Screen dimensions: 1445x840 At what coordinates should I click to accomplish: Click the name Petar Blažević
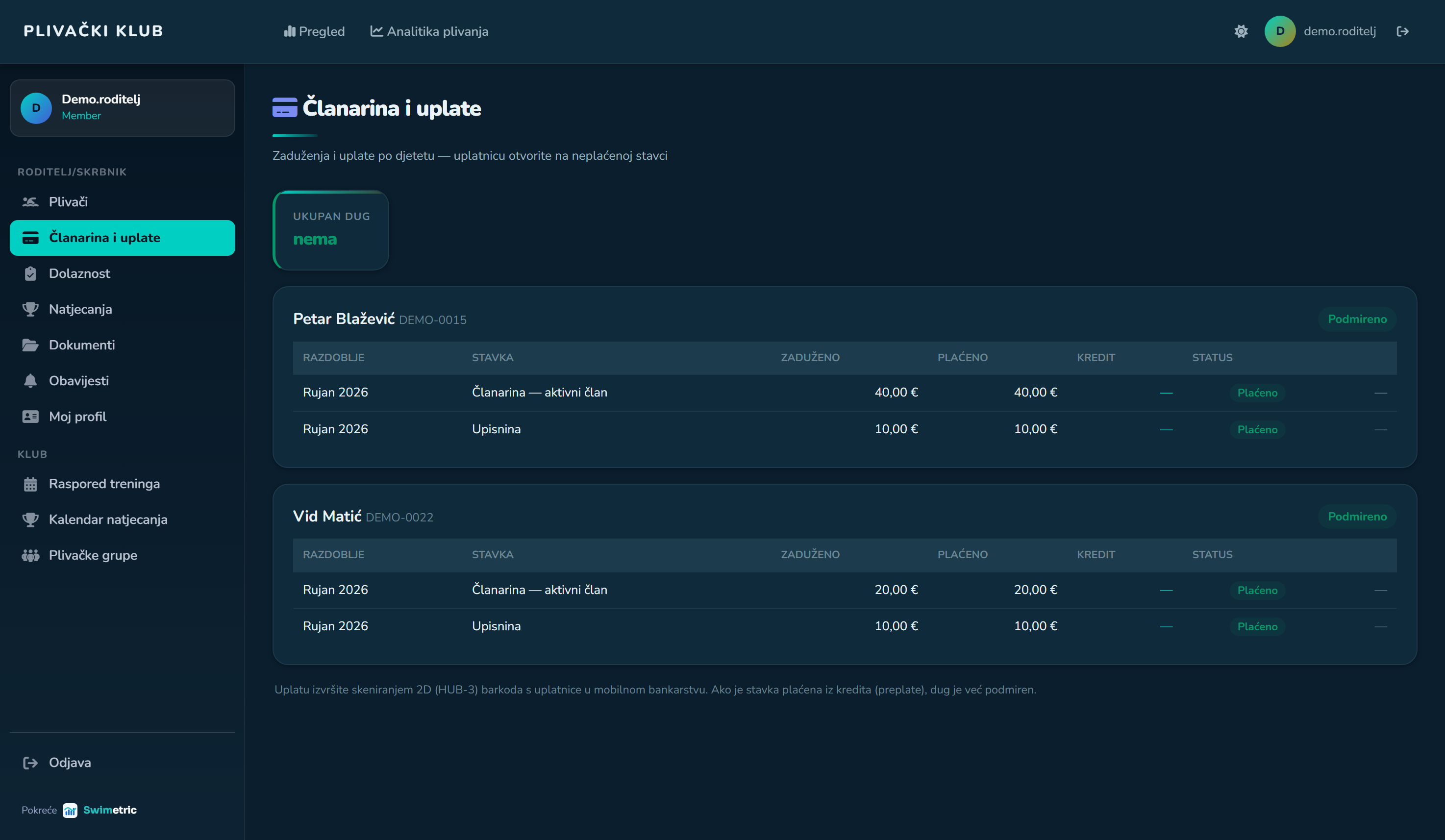[x=344, y=319]
